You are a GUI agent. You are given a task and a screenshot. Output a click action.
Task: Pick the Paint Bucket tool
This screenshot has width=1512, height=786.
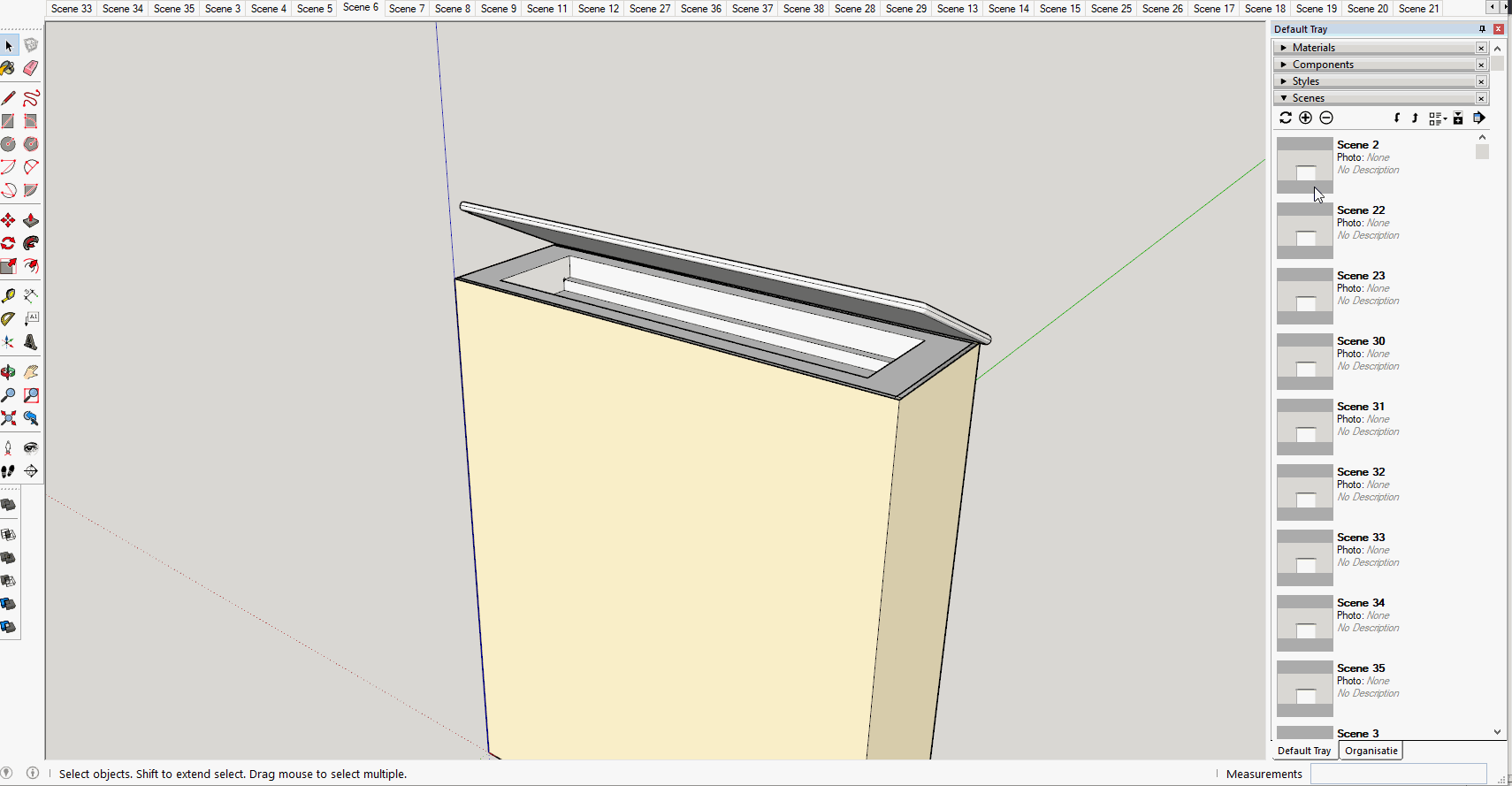9,68
